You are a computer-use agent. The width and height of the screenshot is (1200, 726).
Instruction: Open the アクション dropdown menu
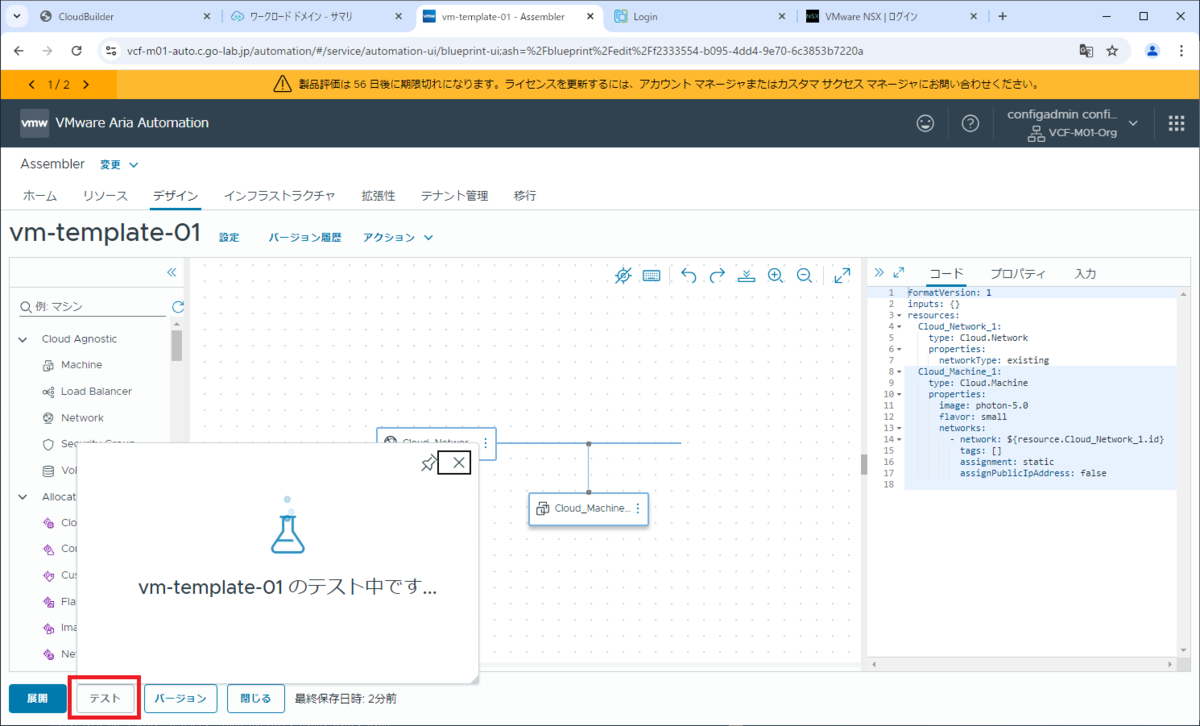pos(398,238)
